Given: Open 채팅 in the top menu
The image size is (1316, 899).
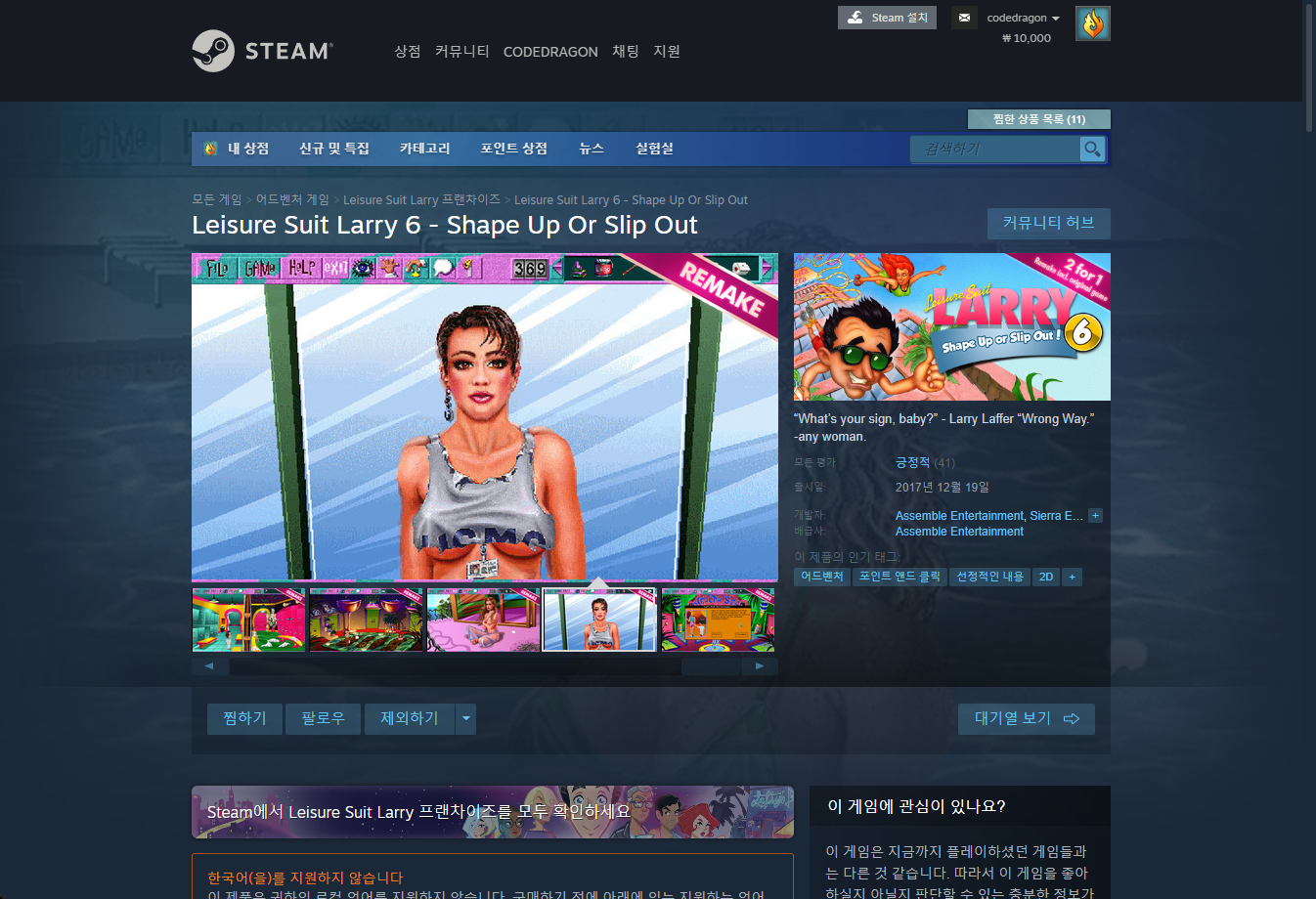Looking at the screenshot, I should click(x=626, y=51).
